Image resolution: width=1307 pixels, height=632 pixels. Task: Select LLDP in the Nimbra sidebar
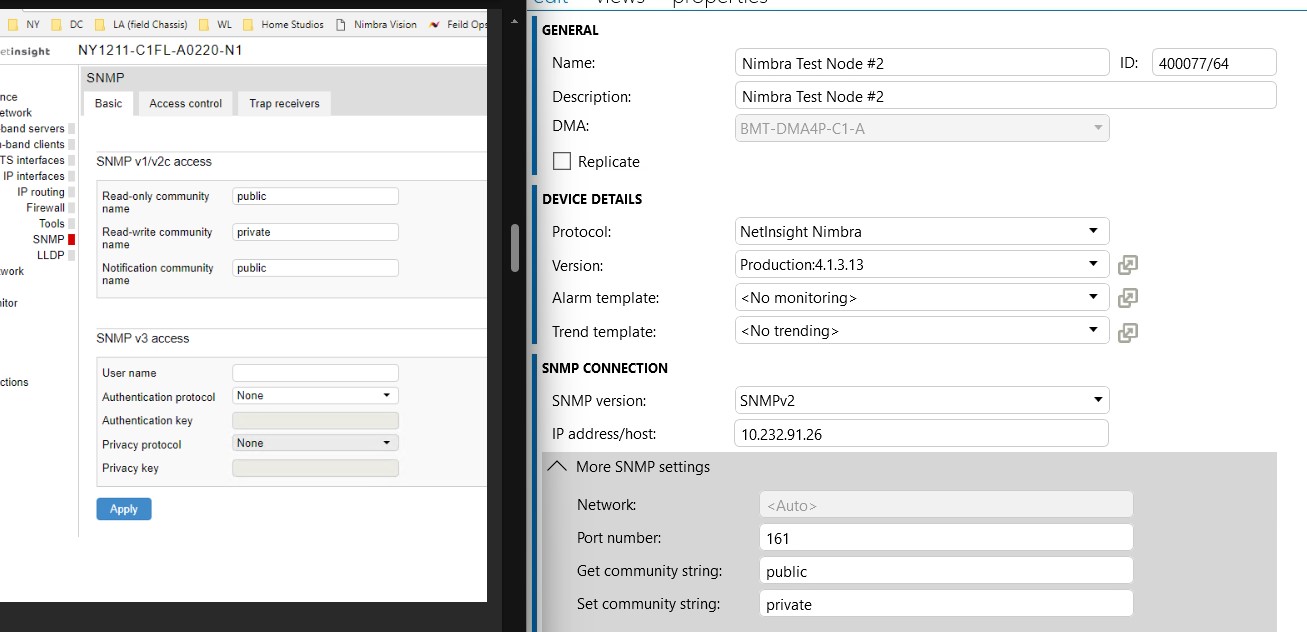[x=50, y=255]
